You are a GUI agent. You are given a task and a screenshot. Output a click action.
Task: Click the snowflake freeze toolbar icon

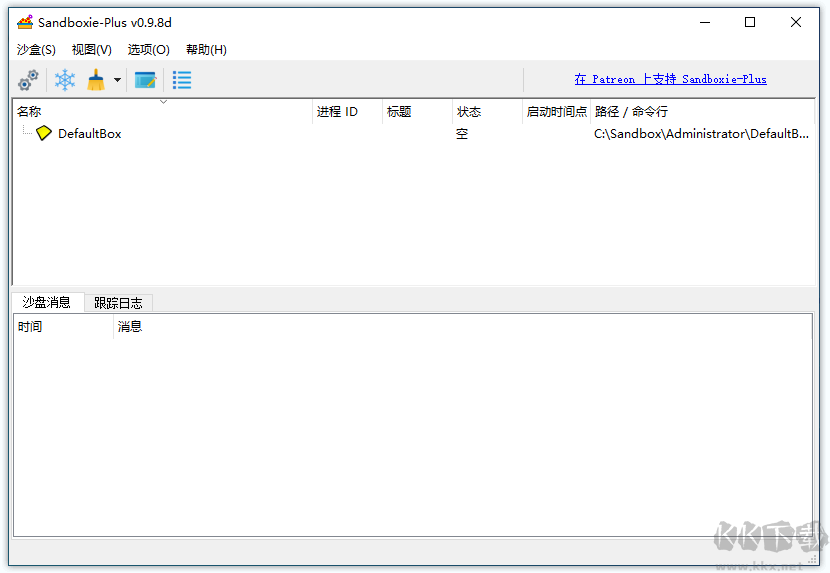(65, 80)
